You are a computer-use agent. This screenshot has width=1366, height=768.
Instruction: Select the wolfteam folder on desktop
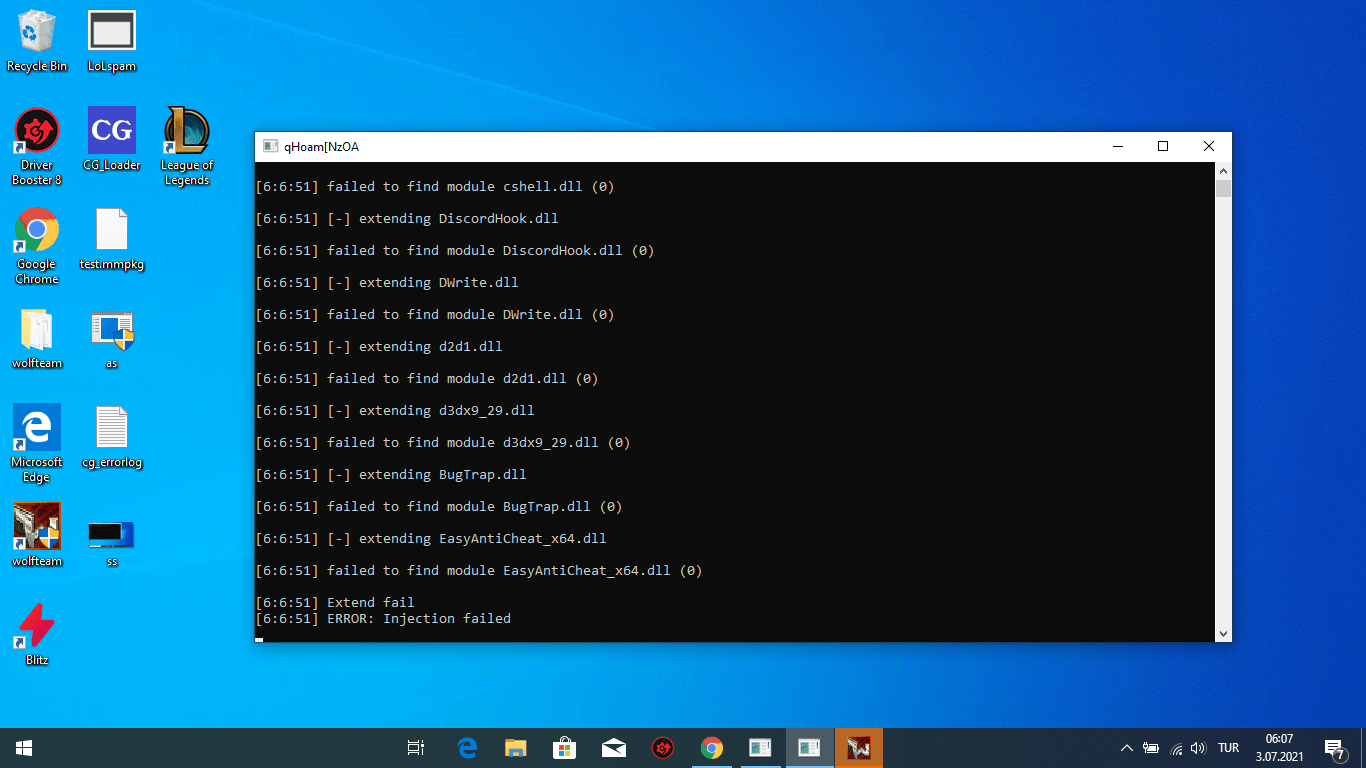point(37,338)
